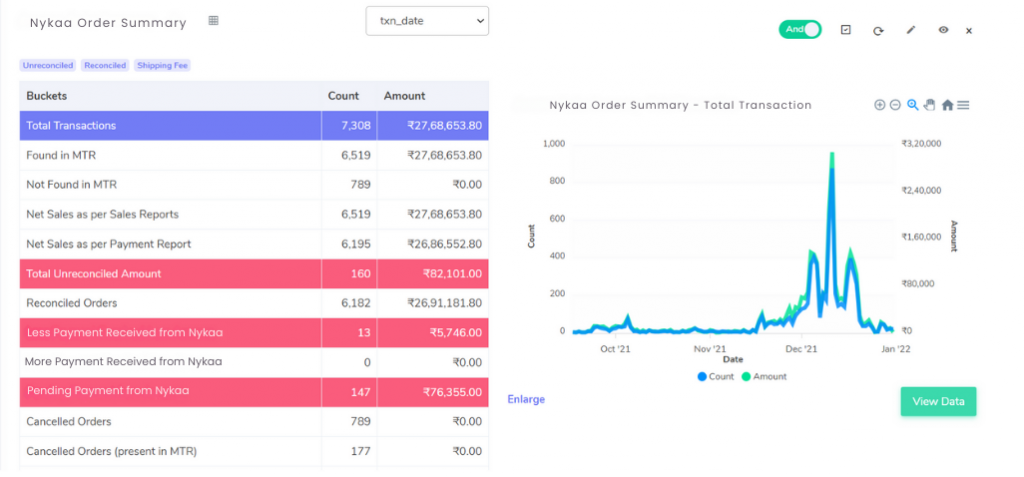Viewport: 1024px width, 477px height.
Task: Select the Reconciled filter tag
Action: click(x=105, y=65)
